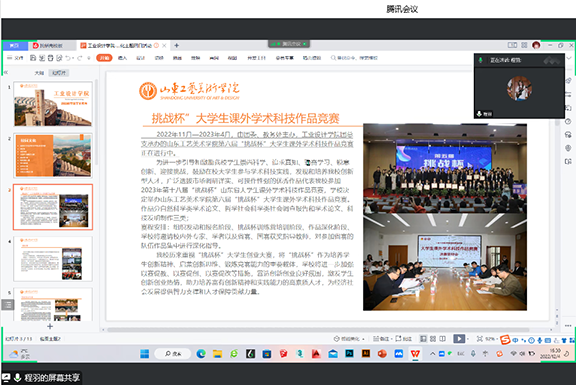This screenshot has width=576, height=385.
Task: Click the horizontal scrollbar below the slide
Action: click(318, 330)
